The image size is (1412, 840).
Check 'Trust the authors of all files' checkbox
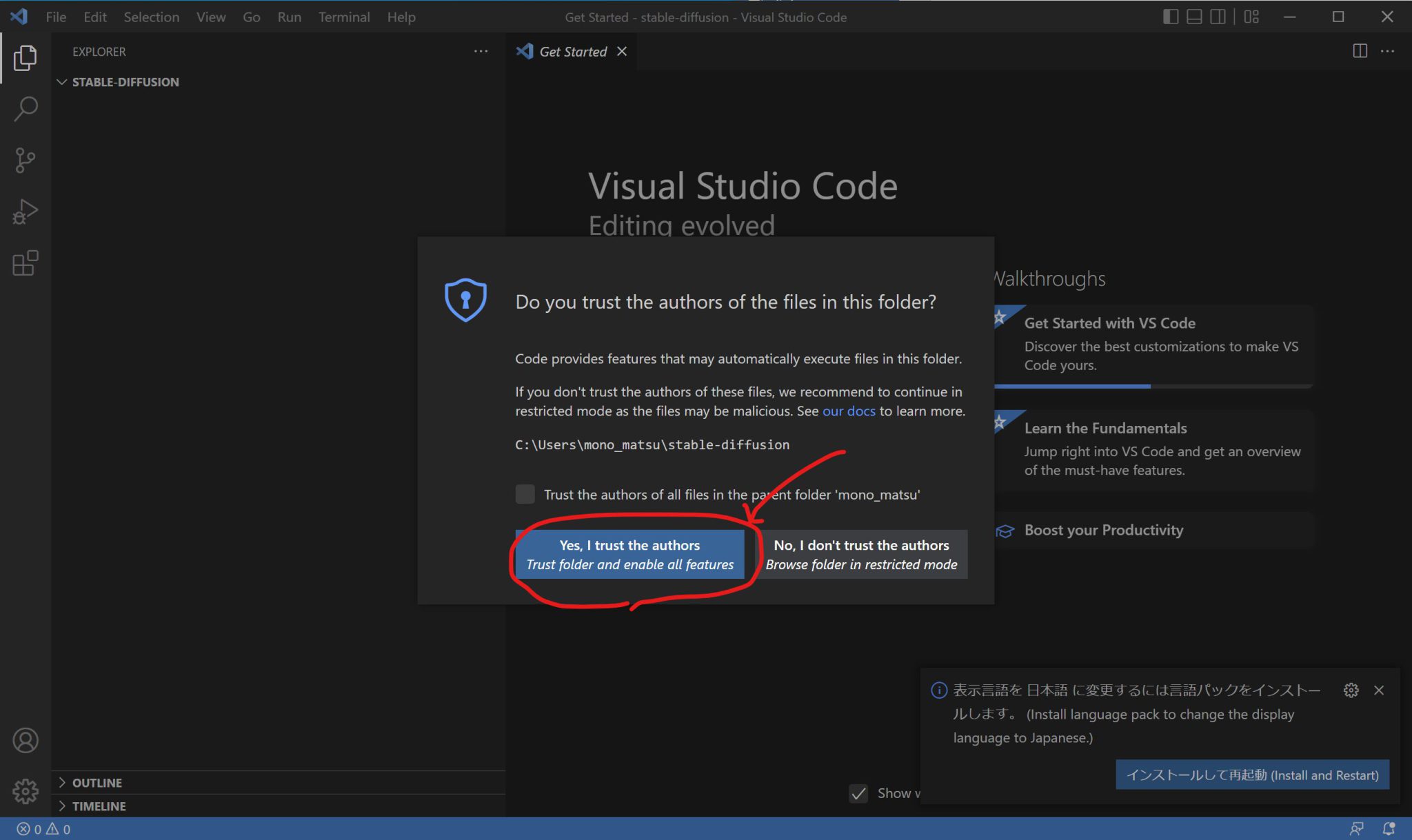525,494
